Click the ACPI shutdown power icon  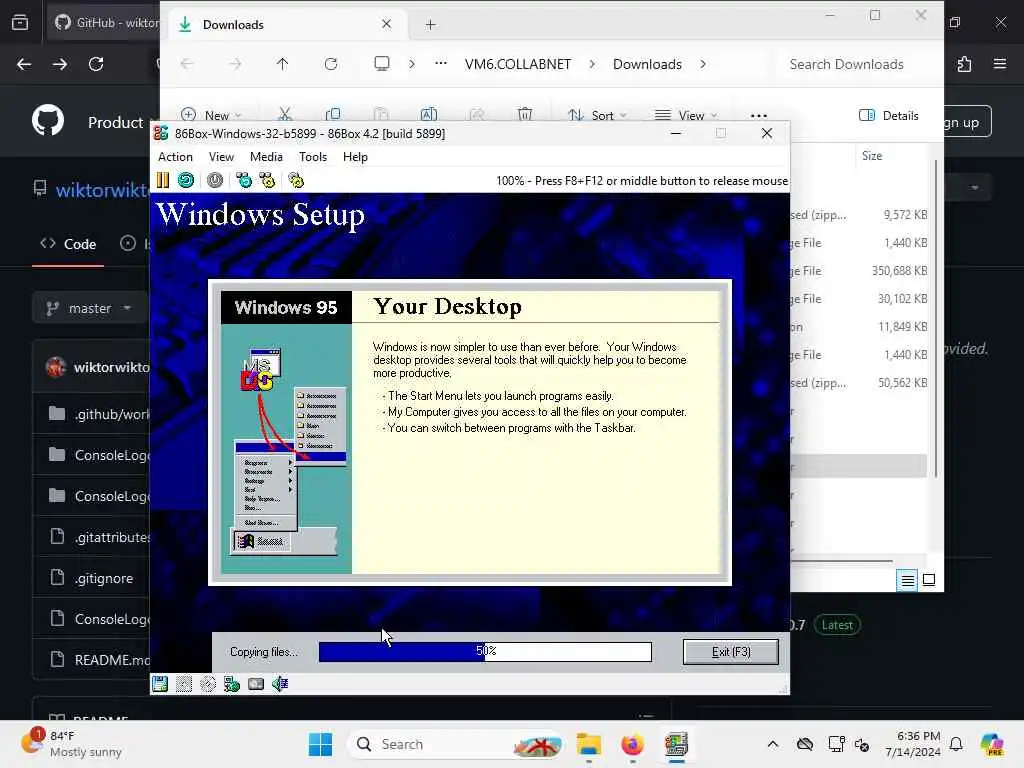215,180
